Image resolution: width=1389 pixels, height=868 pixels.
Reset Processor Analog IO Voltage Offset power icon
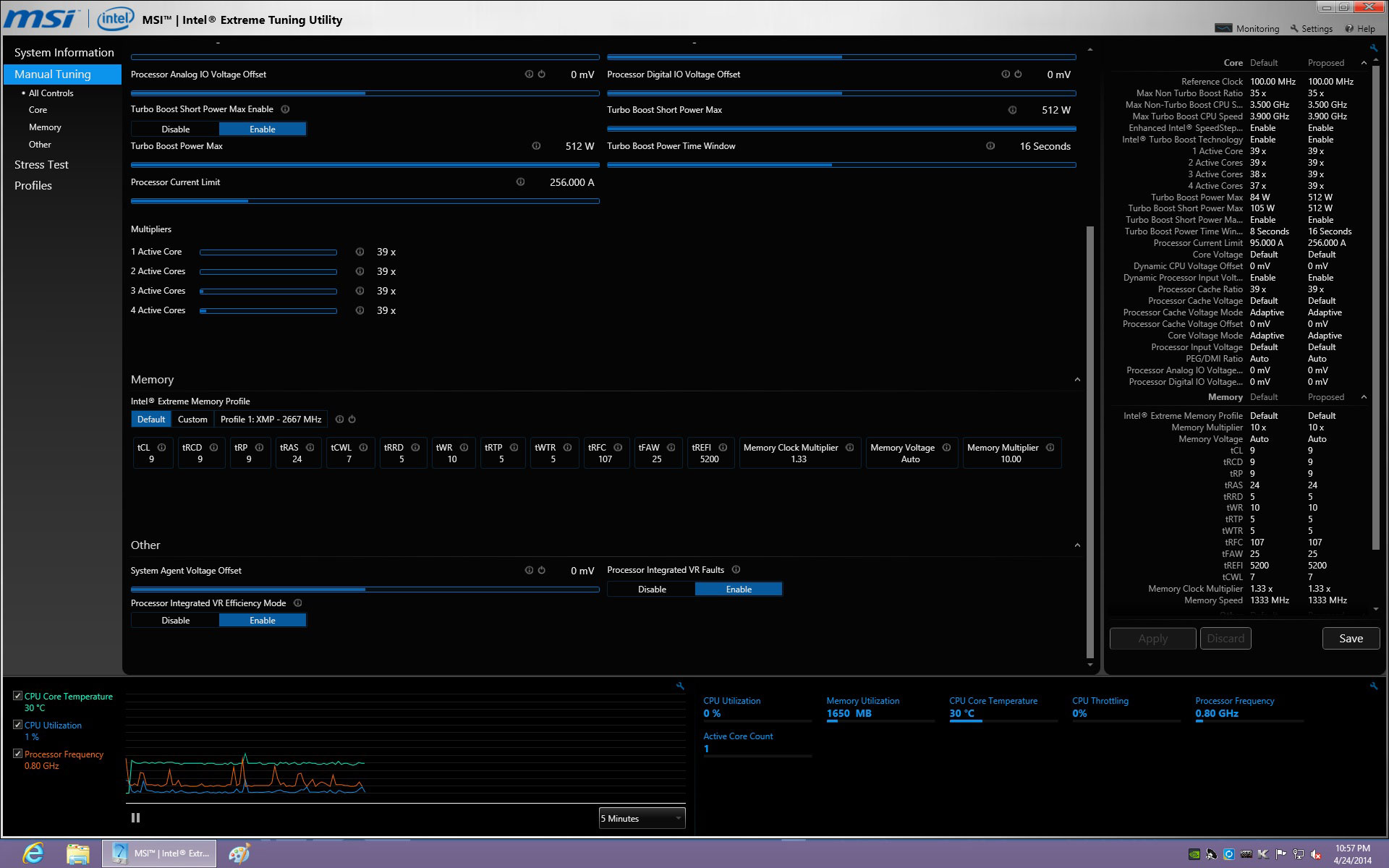(x=541, y=75)
